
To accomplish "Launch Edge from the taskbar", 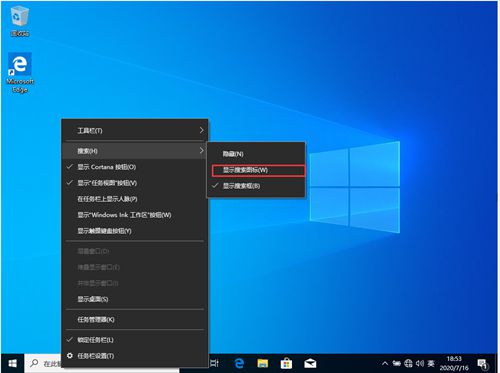I will tap(239, 363).
